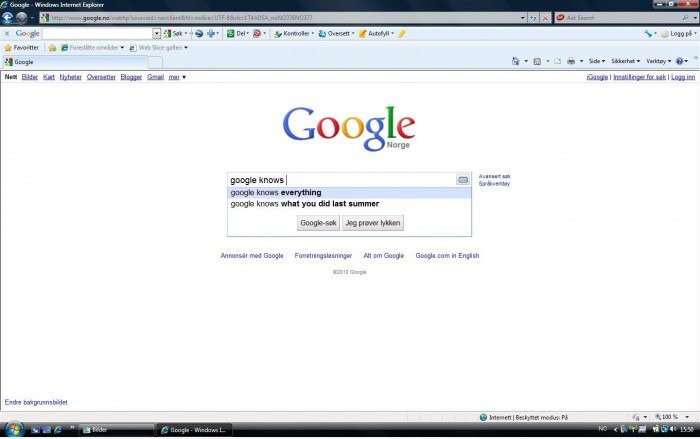Click the Oversett translate button
700x439 pixels.
coord(336,33)
